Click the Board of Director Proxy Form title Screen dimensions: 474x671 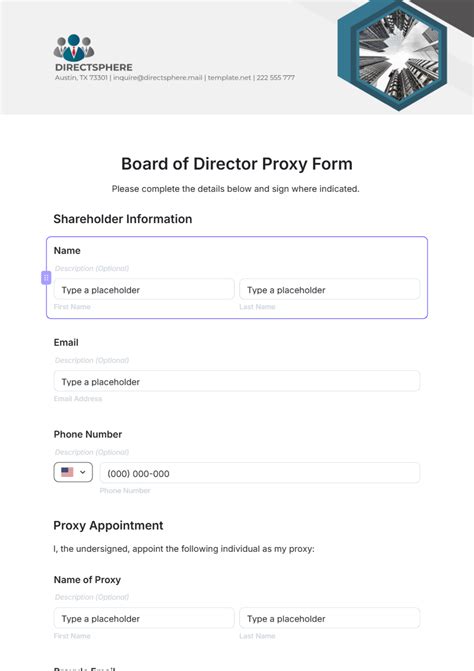click(237, 164)
